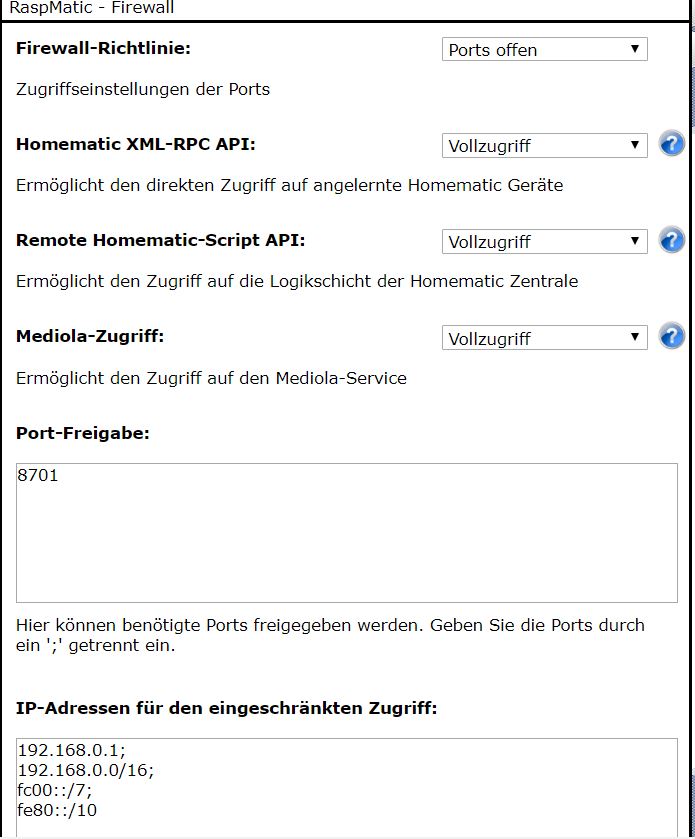The image size is (695, 839).
Task: Click the Homematic XML-RPC API label
Action: (x=136, y=144)
